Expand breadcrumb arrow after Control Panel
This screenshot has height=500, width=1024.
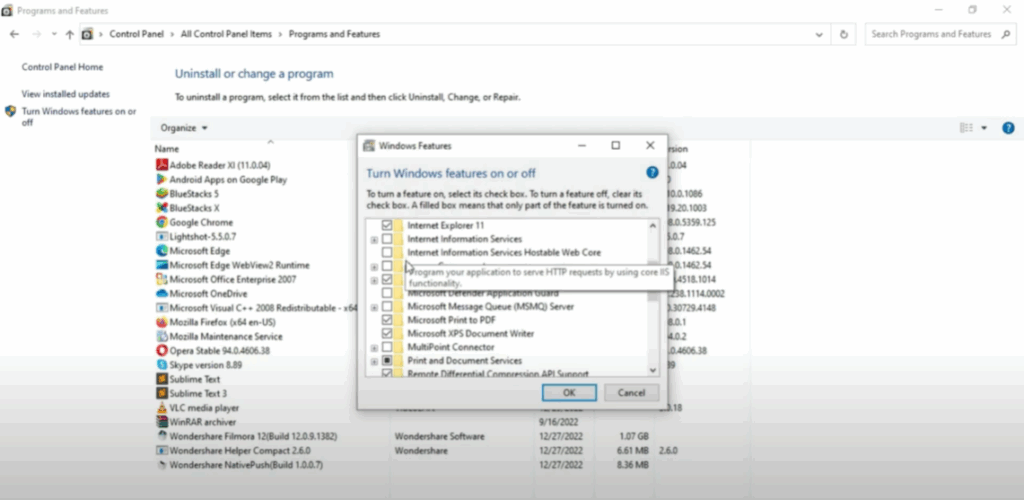click(172, 34)
